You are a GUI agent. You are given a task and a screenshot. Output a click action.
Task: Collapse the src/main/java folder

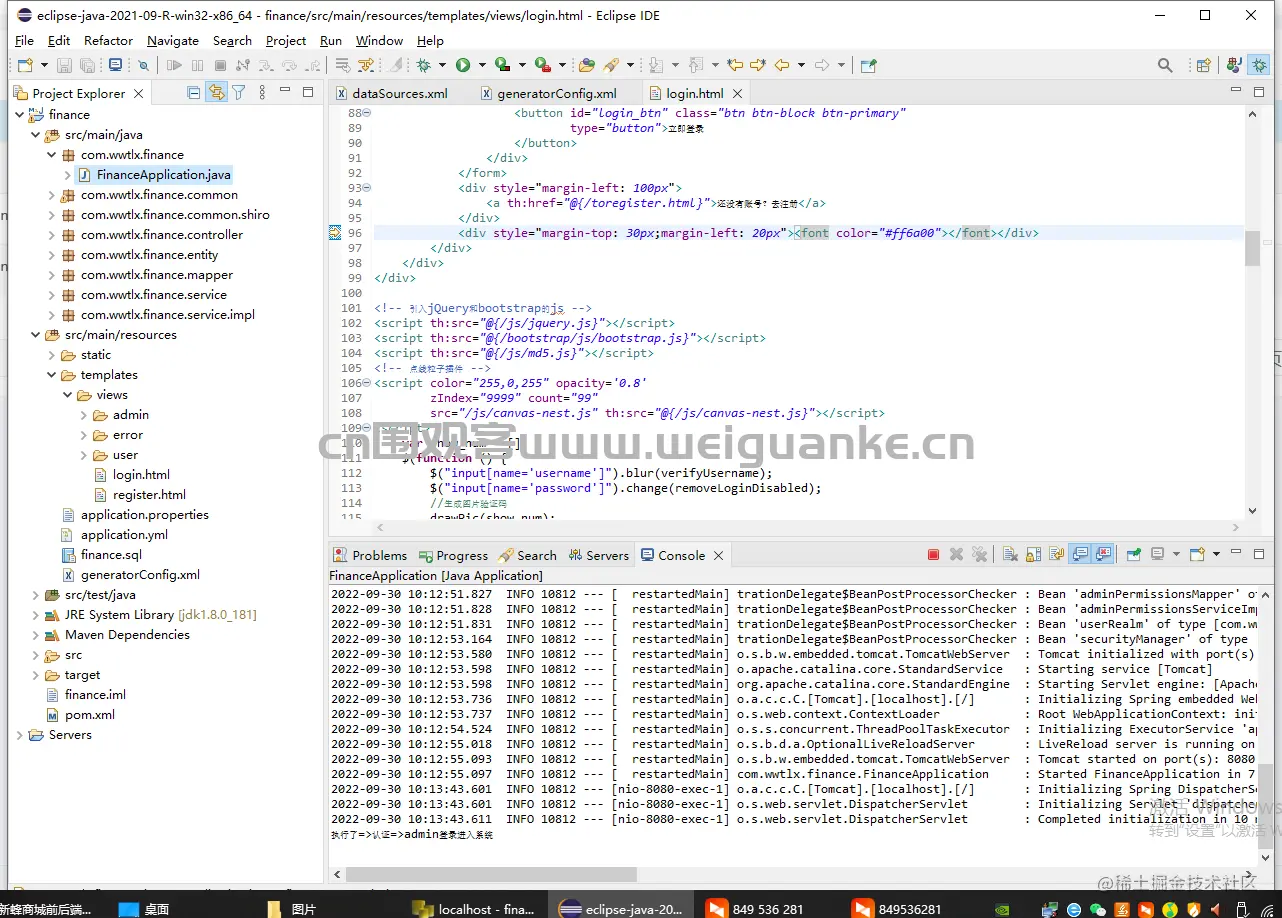tap(36, 135)
